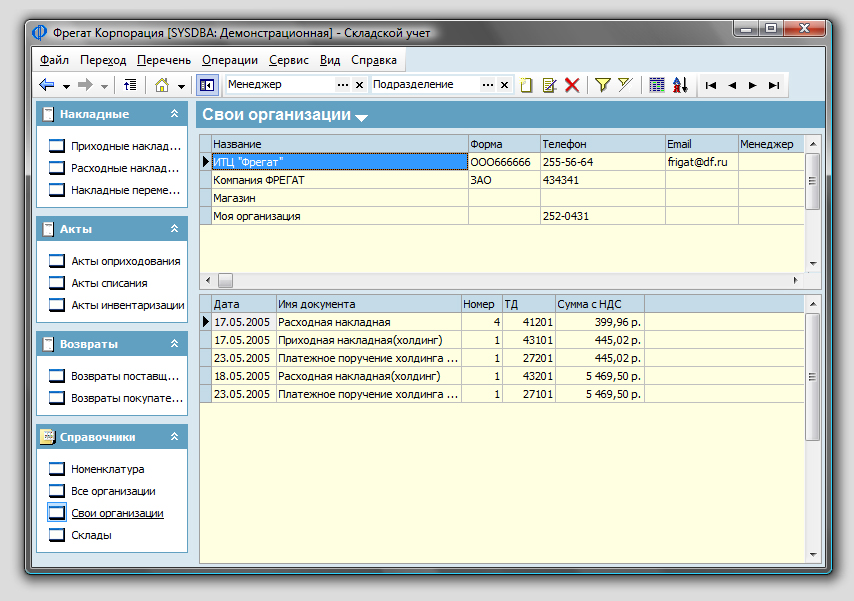Click the back navigation arrow
This screenshot has height=601, width=854.
tap(46, 85)
